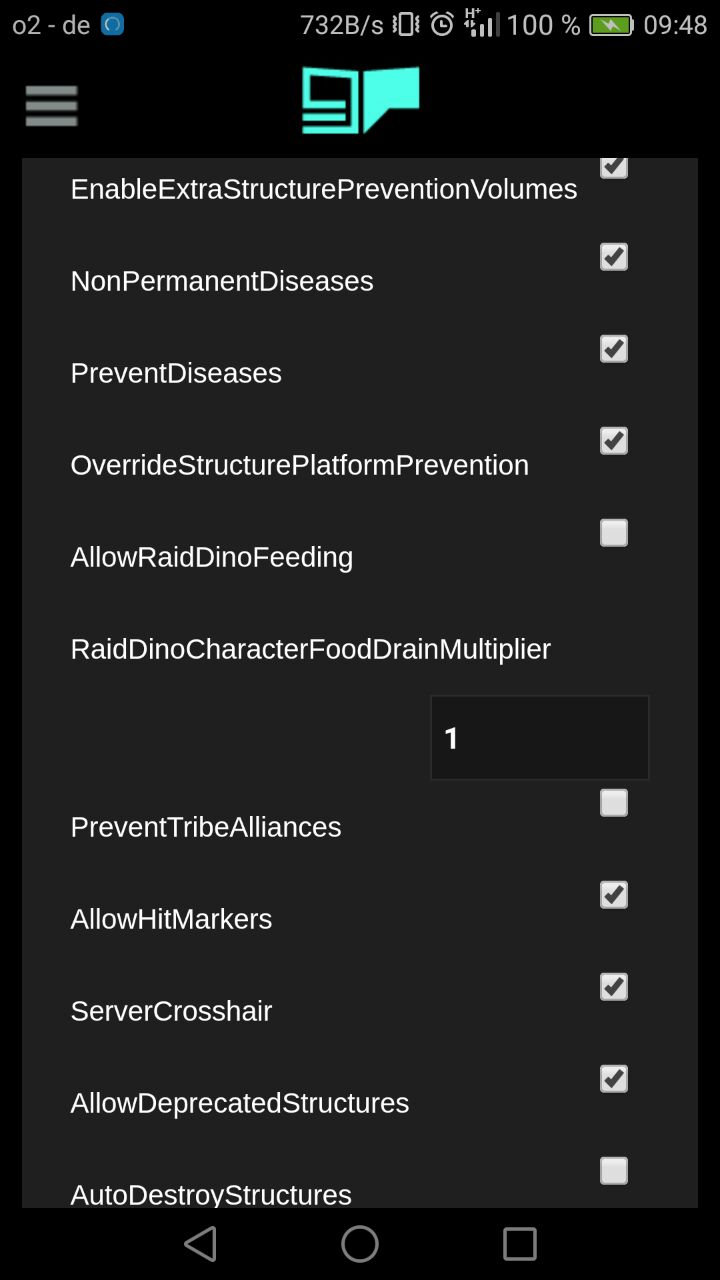Disable AllowHitMarkers checkbox
Screen dimensions: 720x1280
click(614, 895)
